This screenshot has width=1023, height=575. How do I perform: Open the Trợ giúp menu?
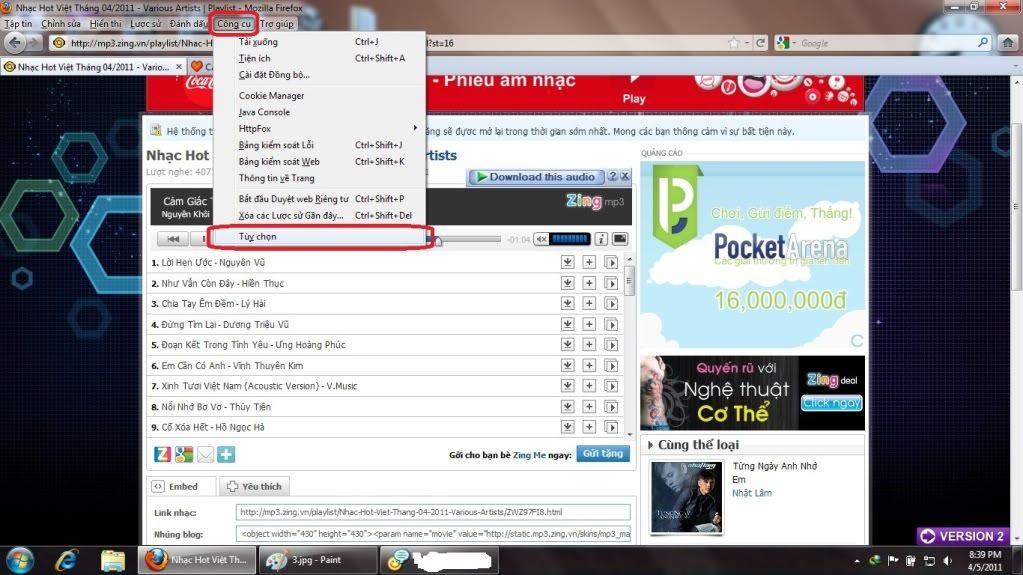(277, 23)
